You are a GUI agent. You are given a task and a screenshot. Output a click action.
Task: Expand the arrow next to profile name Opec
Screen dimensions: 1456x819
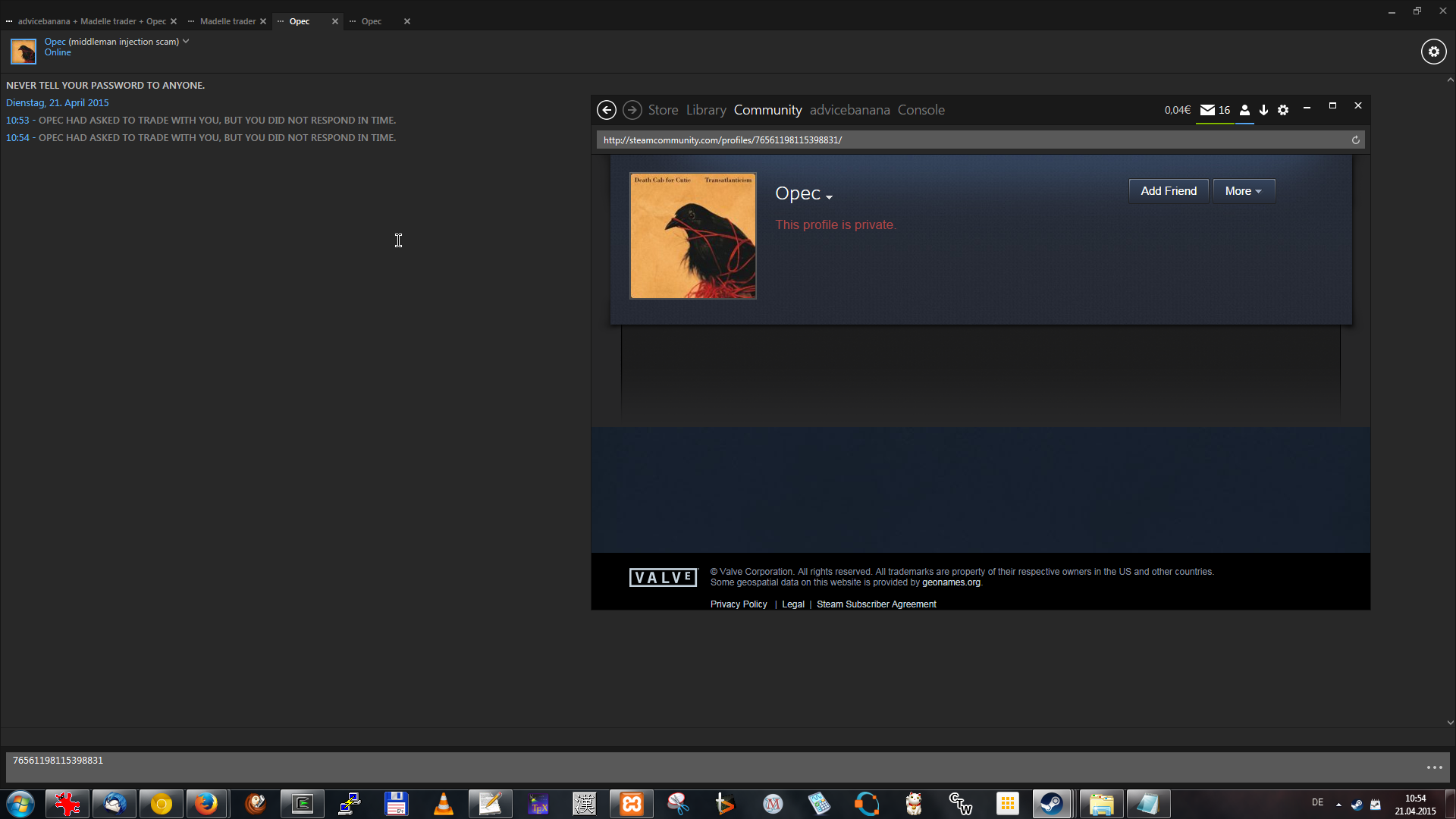click(x=829, y=197)
